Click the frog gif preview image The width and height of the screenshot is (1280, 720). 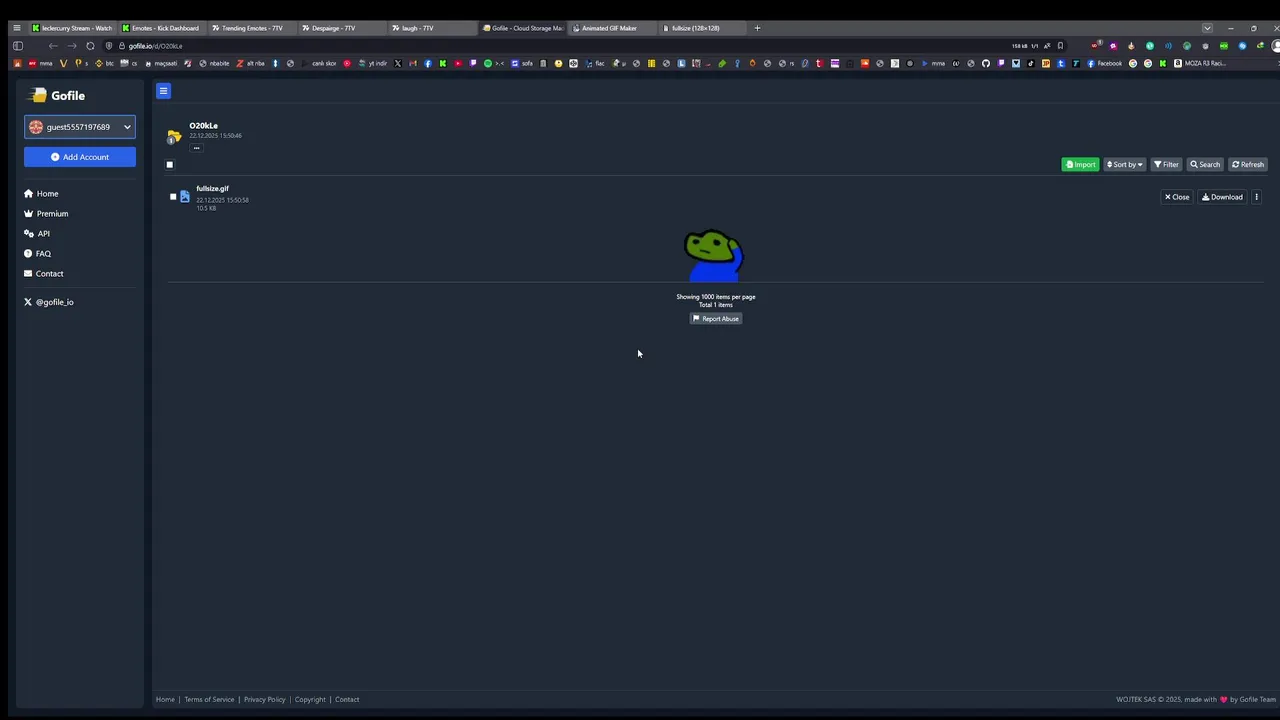coord(714,256)
